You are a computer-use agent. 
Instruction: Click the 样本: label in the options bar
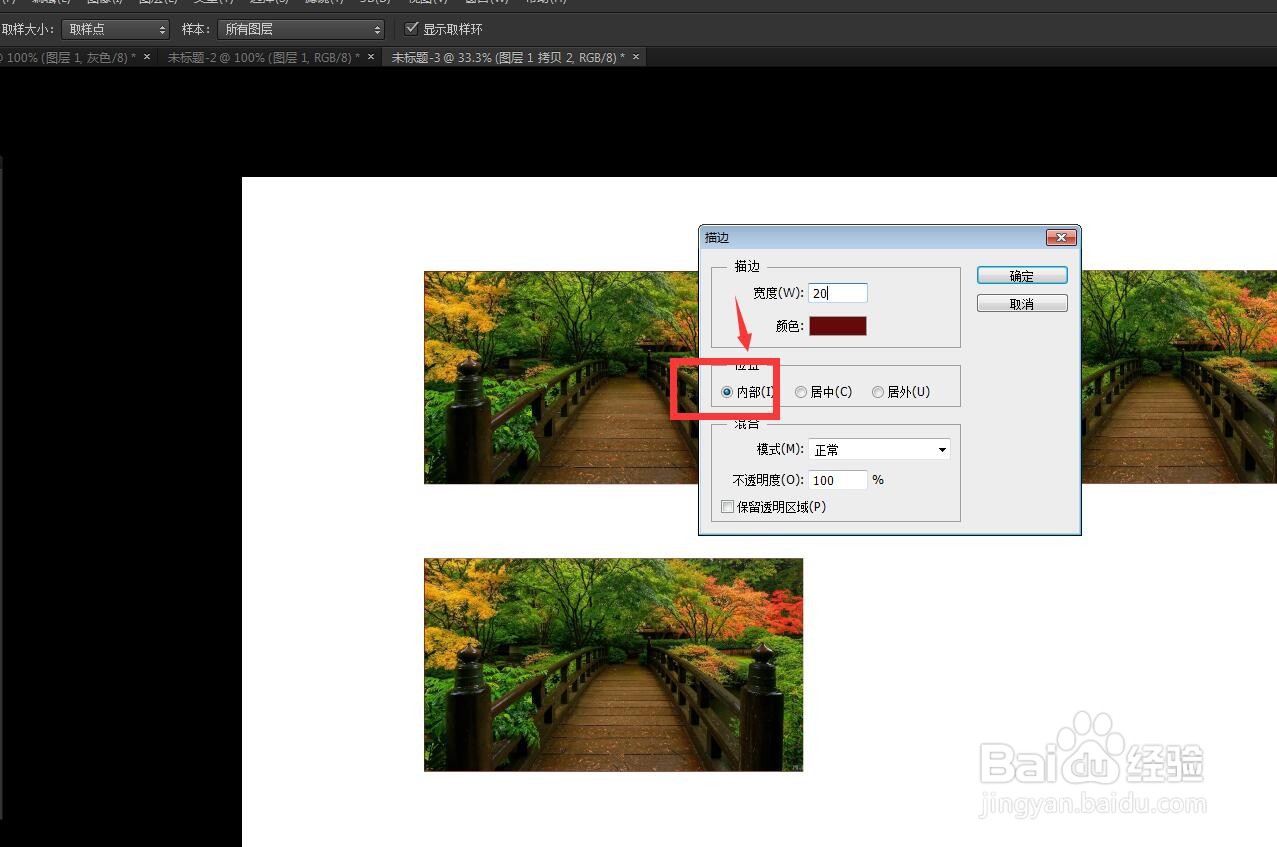pos(195,30)
